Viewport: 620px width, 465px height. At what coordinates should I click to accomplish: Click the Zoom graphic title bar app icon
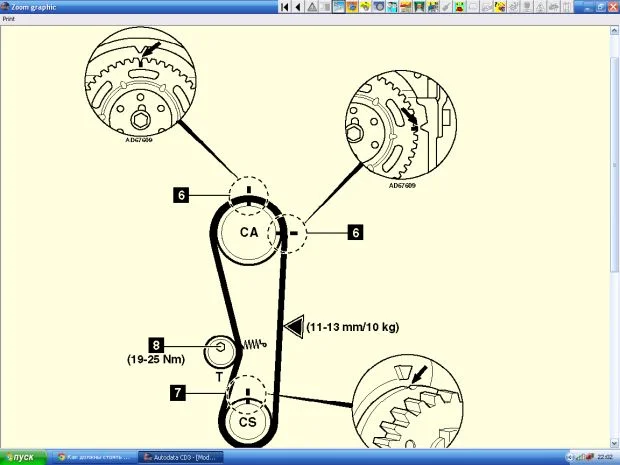tap(5, 6)
